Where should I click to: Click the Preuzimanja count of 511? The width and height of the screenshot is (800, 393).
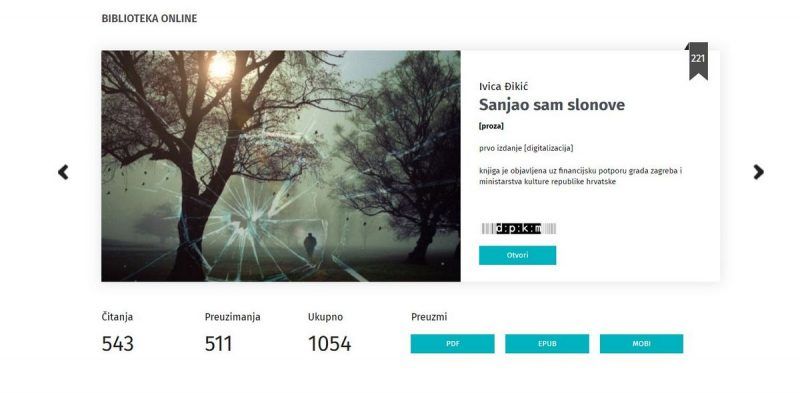(x=218, y=343)
